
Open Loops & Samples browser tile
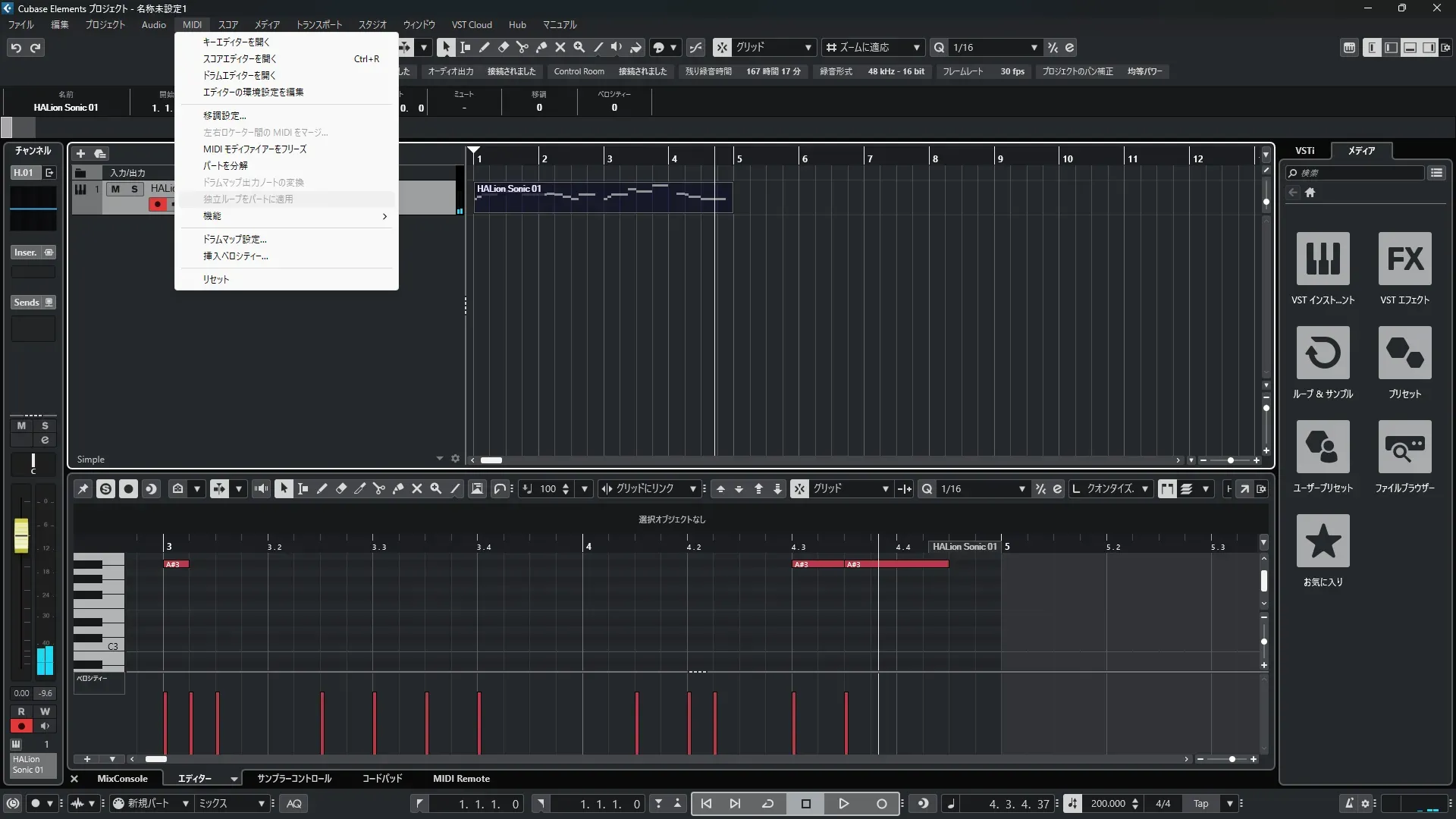pyautogui.click(x=1323, y=353)
